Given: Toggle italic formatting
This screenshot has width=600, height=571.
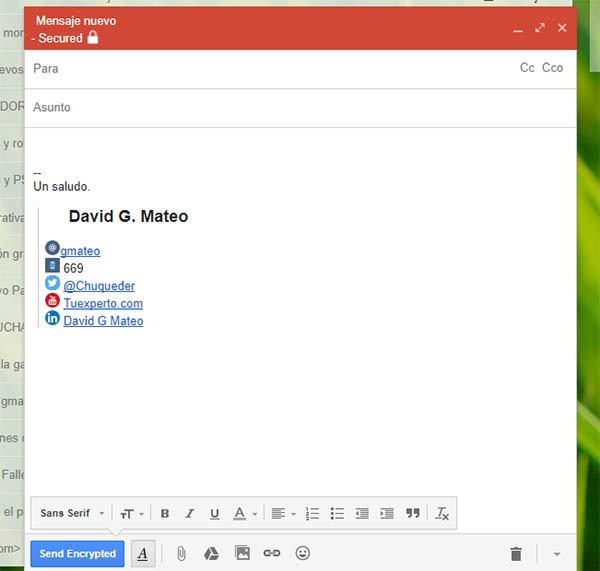Looking at the screenshot, I should [189, 514].
